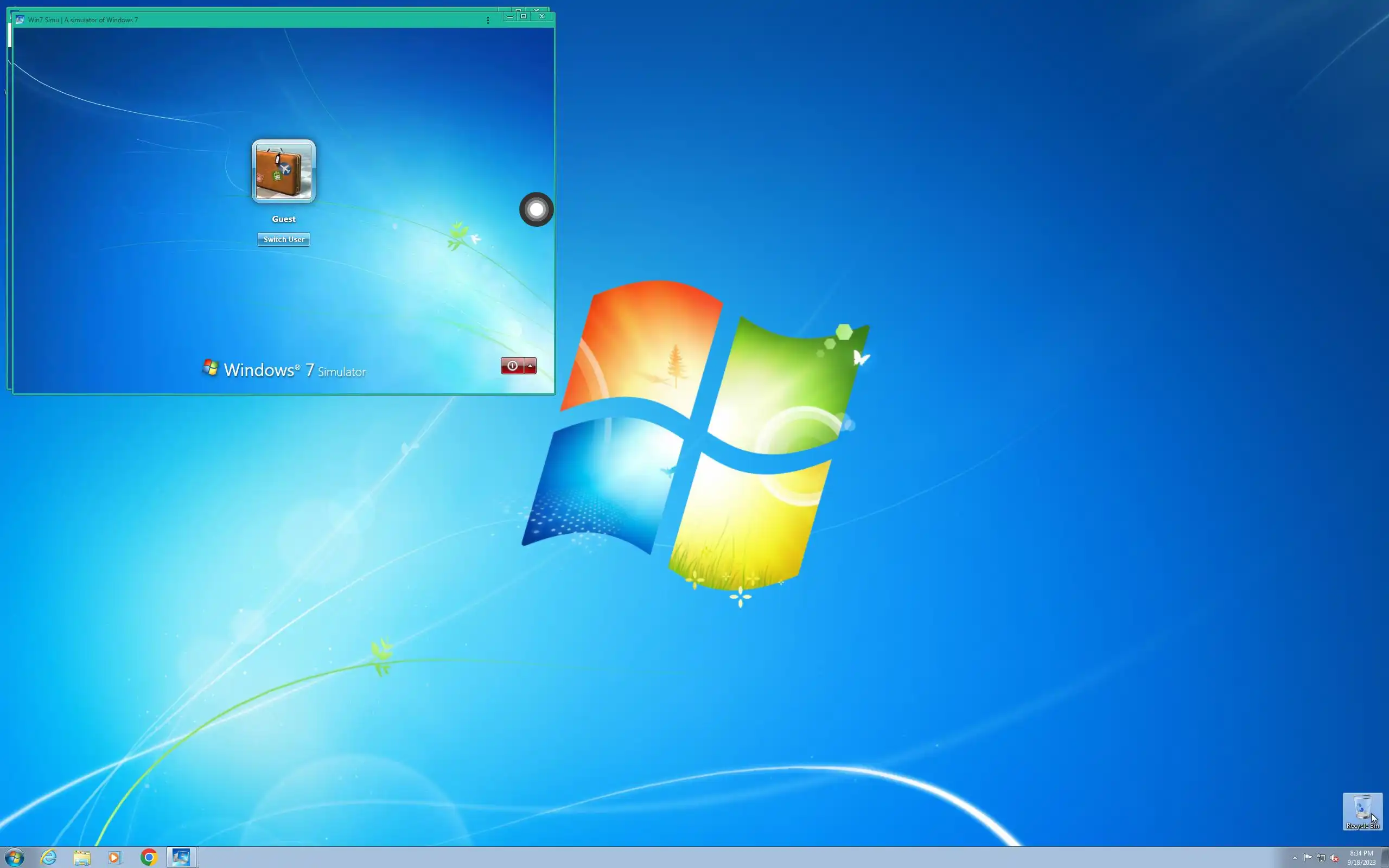Launch Google Chrome from taskbar

click(149, 858)
